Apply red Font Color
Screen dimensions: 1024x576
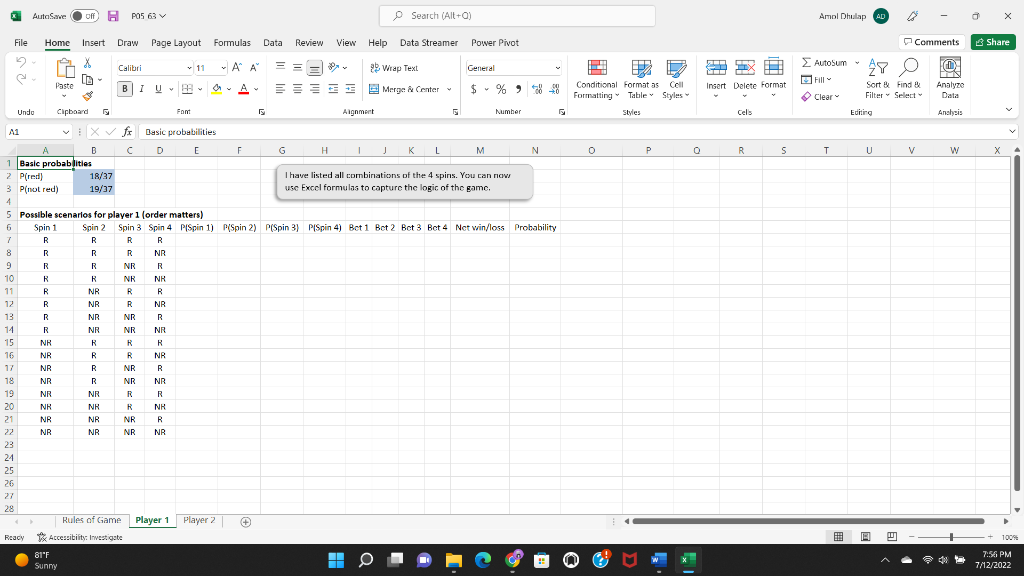(244, 89)
